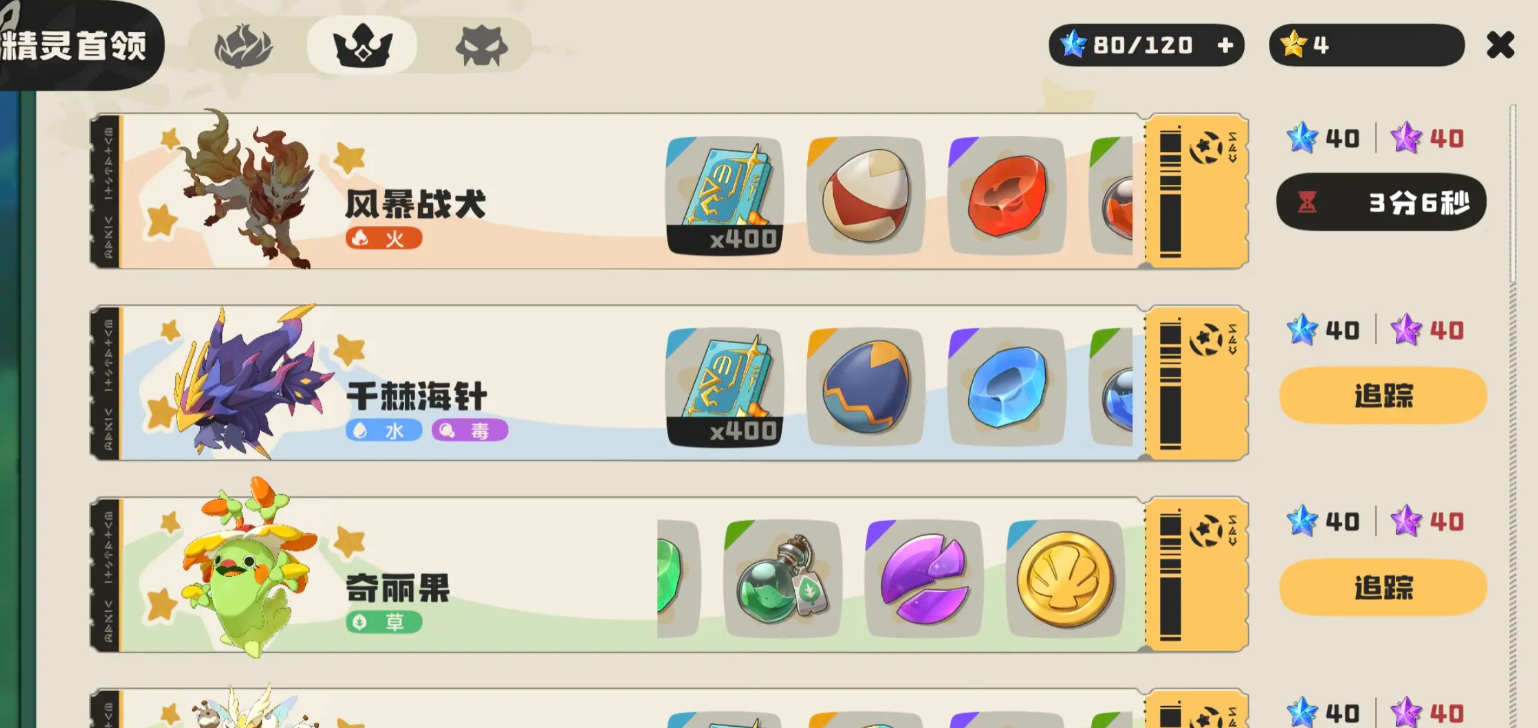Screen dimensions: 1538x728
Task: Inspect the purple shard reward for 奇丽果
Action: (x=924, y=579)
